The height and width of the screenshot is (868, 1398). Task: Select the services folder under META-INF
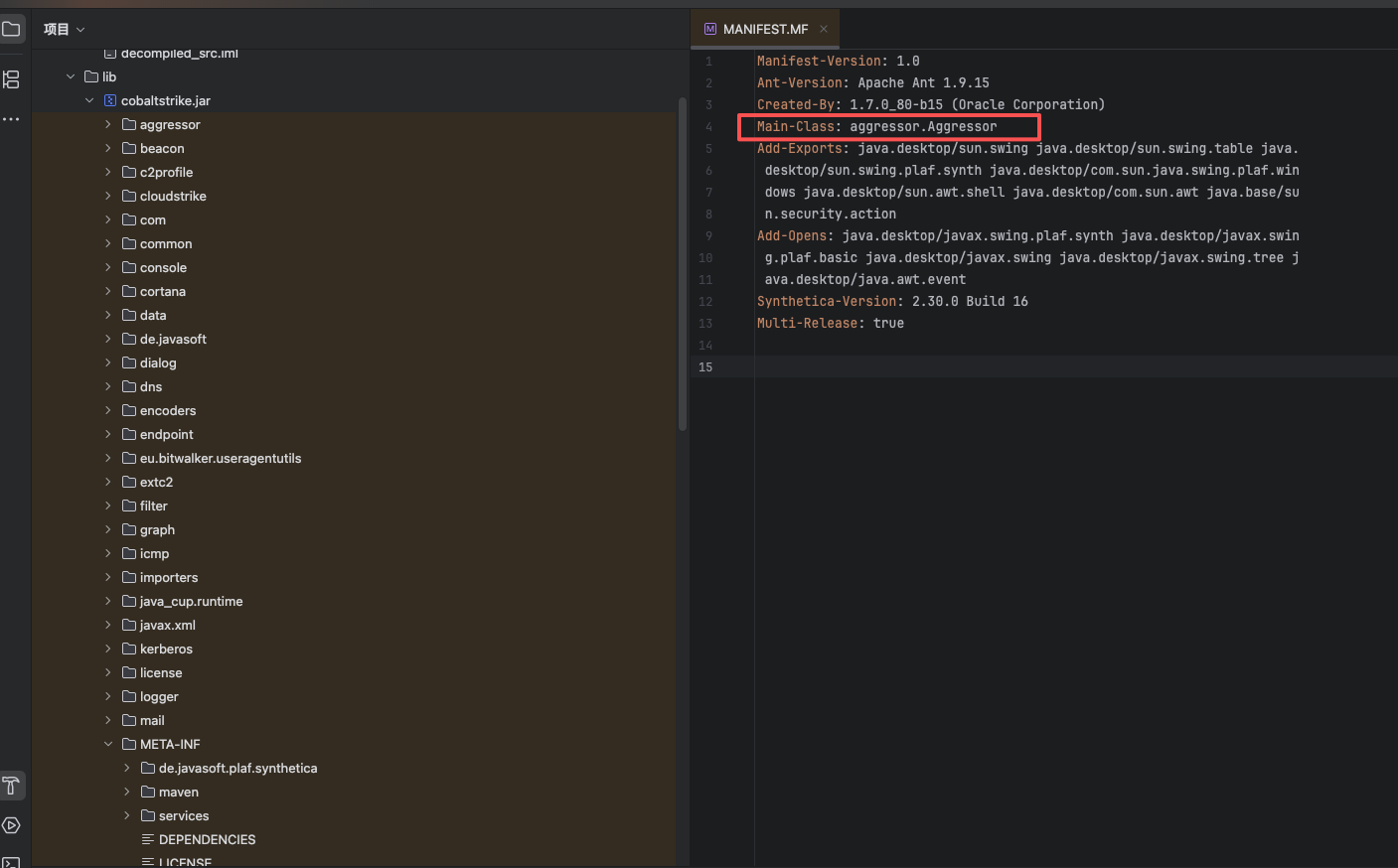point(184,815)
